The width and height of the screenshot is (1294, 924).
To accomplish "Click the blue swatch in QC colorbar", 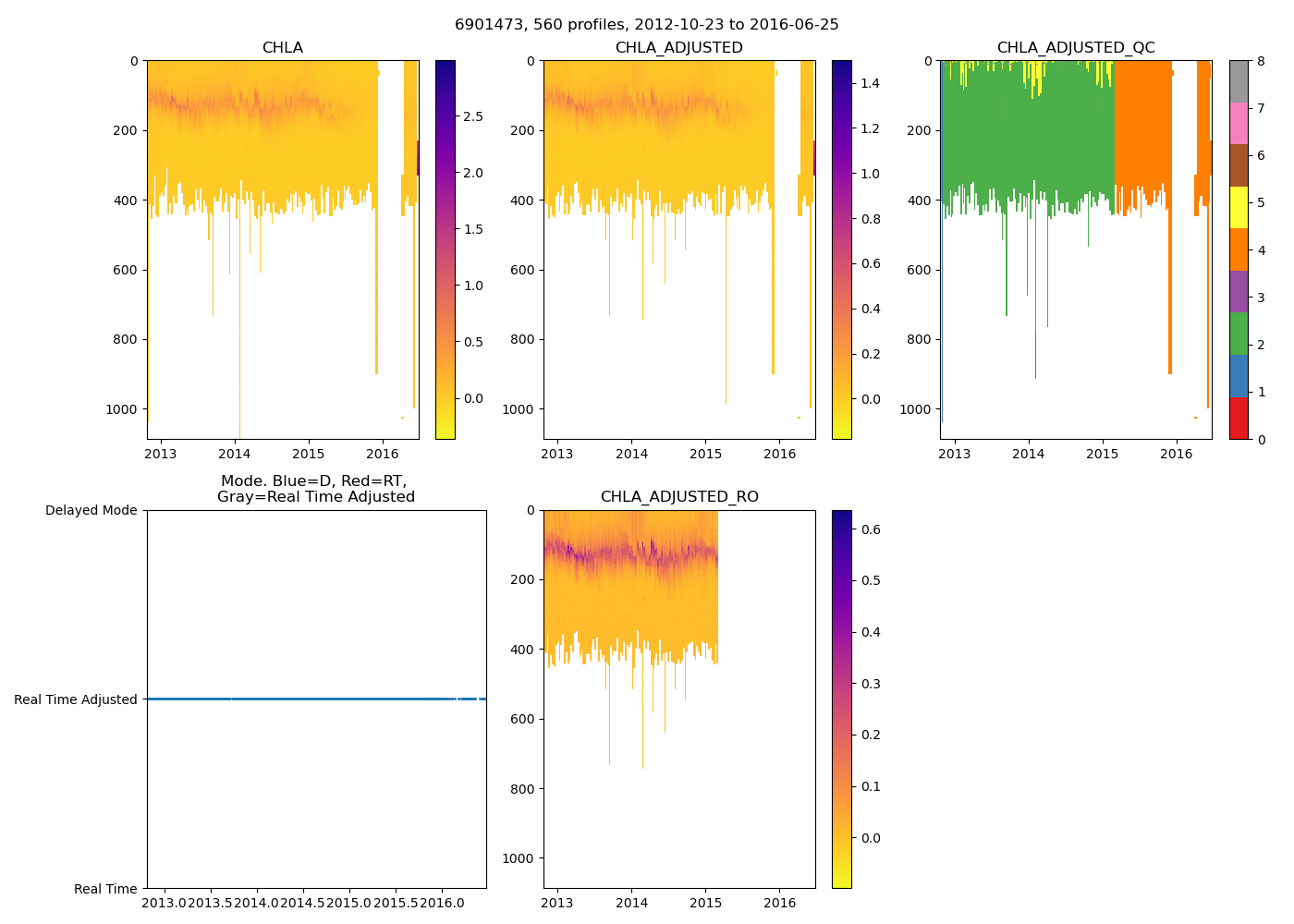I will pyautogui.click(x=1239, y=375).
